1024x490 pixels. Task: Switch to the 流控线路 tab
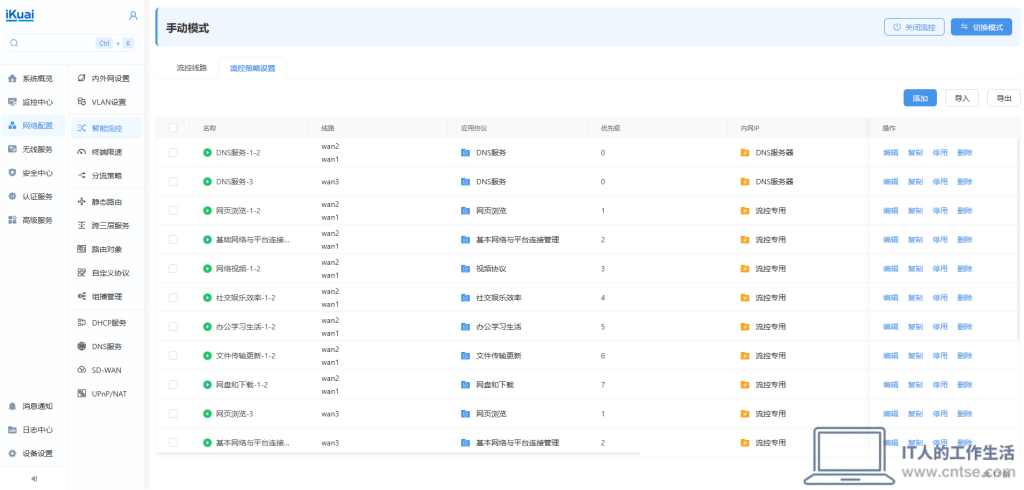click(x=192, y=68)
